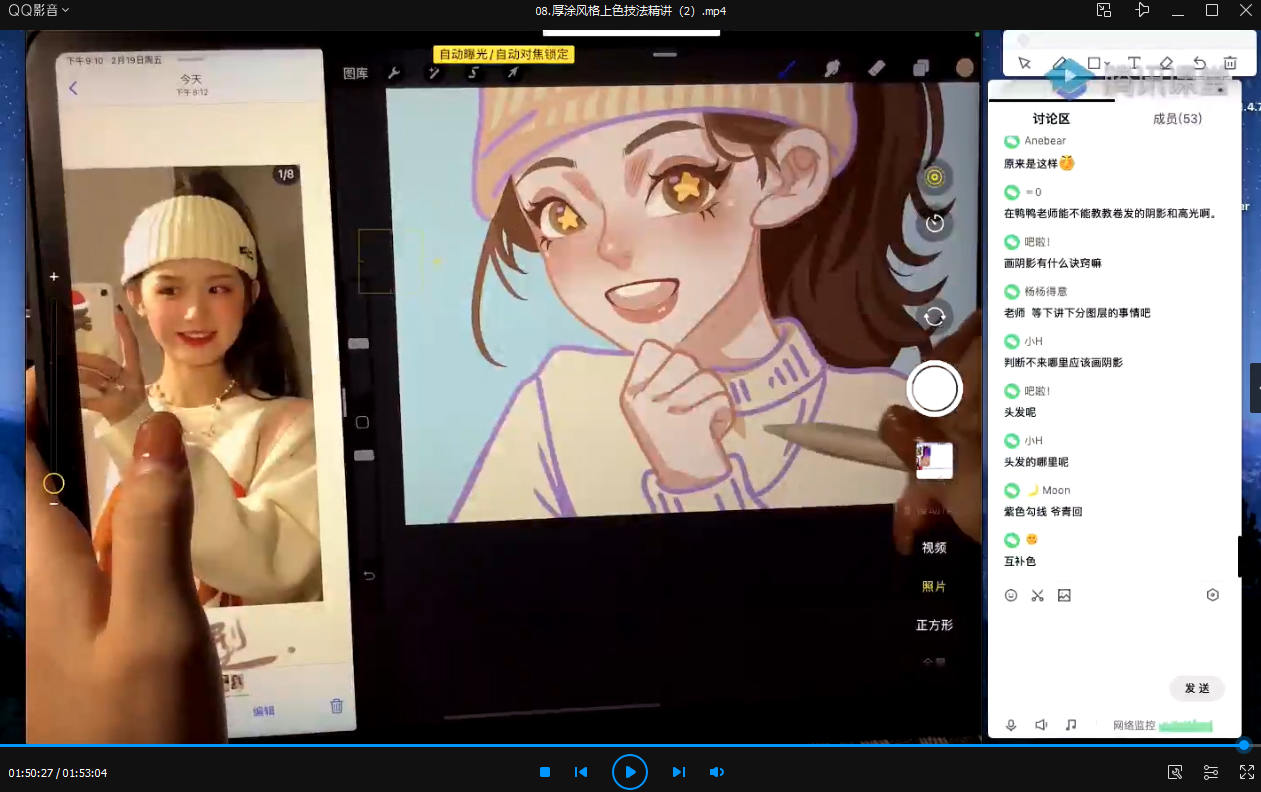Open the player toolbox wrench icon
The width and height of the screenshot is (1261, 792).
[x=1175, y=772]
